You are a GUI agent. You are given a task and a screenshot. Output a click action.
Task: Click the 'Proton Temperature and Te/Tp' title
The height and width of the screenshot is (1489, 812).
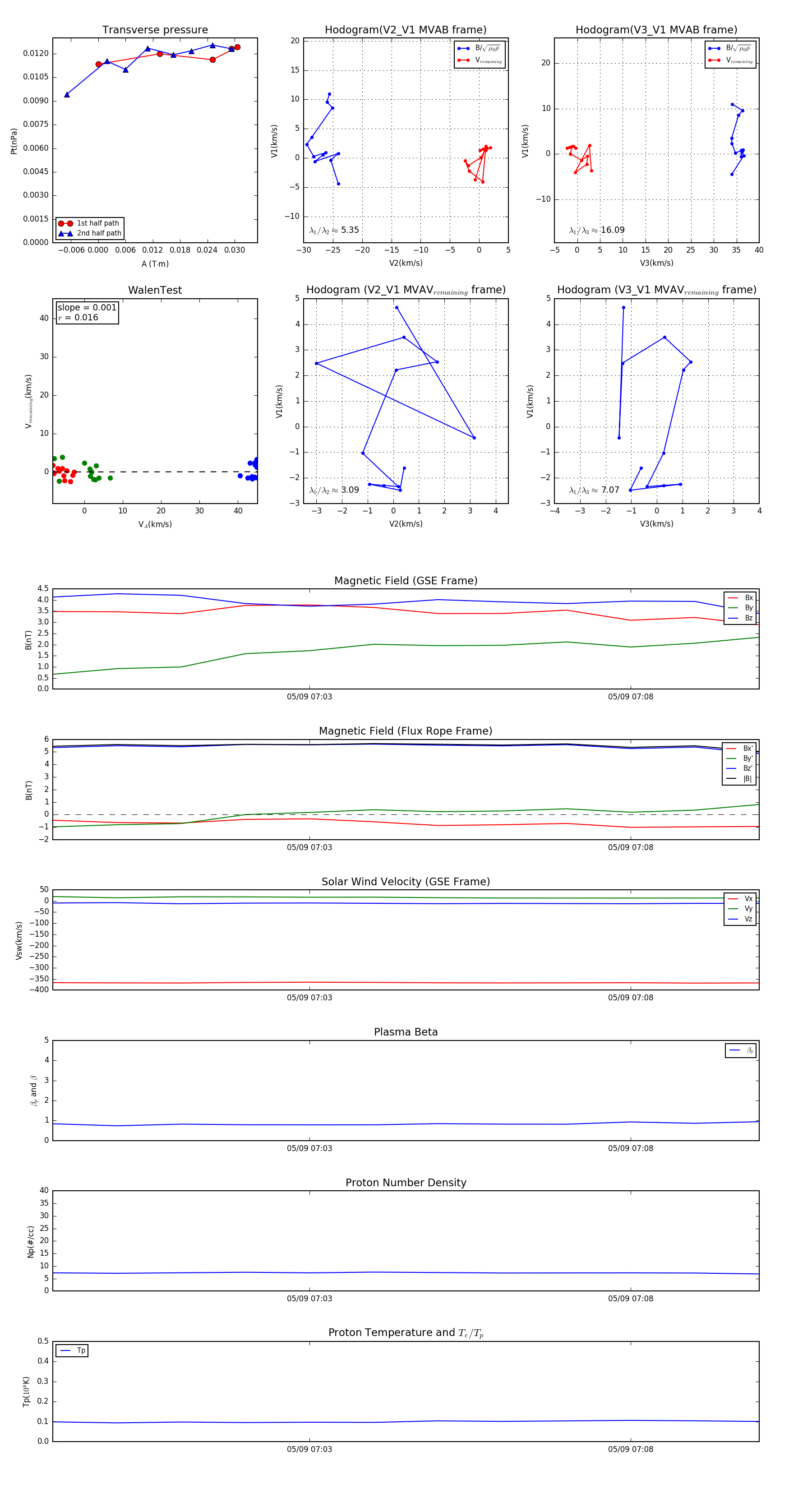[406, 1333]
